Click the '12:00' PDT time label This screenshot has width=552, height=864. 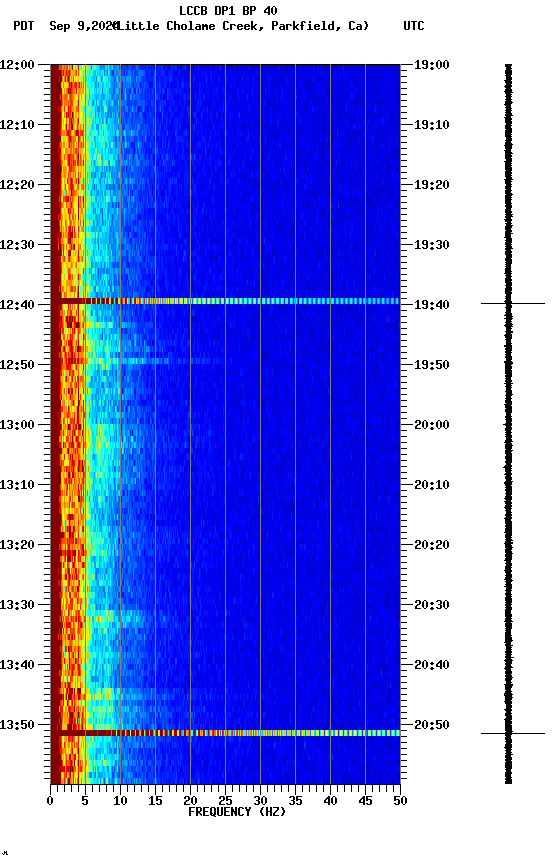pos(17,65)
